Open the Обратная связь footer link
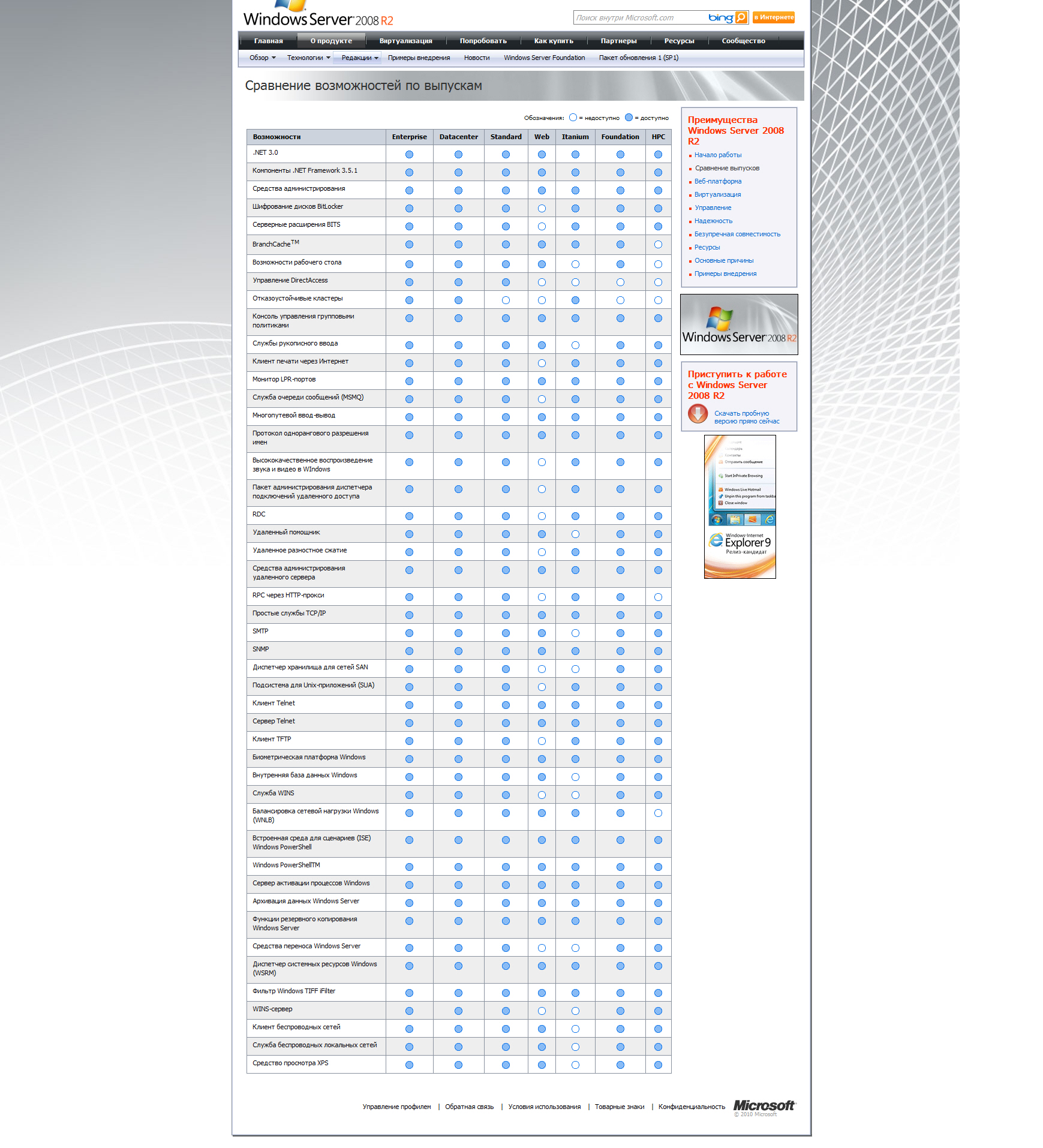This screenshot has height=1148, width=1043. click(469, 1107)
